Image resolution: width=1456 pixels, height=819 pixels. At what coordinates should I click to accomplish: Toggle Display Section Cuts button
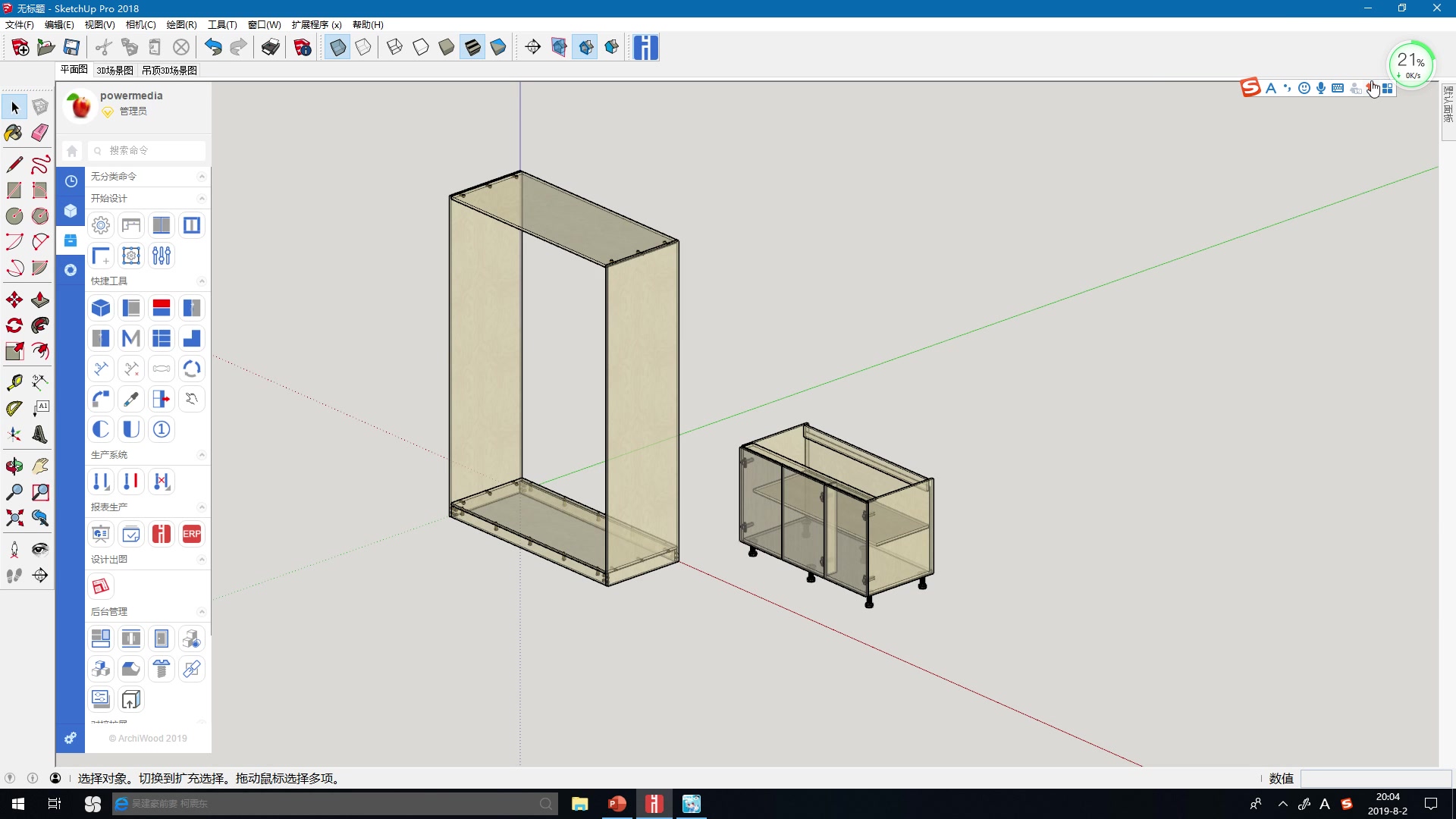point(585,48)
